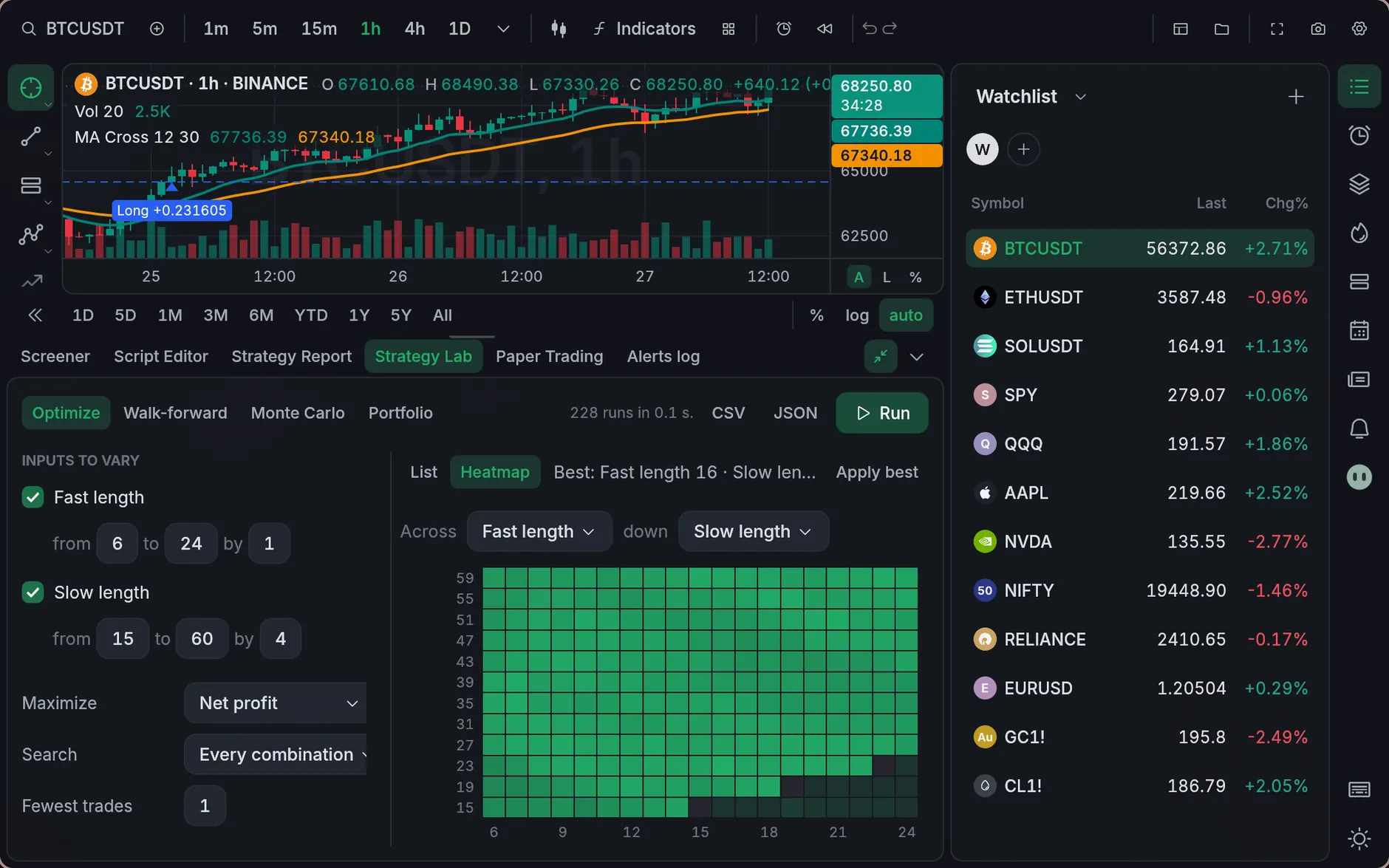Open the hotlists flame icon
The image size is (1389, 868).
(1359, 233)
